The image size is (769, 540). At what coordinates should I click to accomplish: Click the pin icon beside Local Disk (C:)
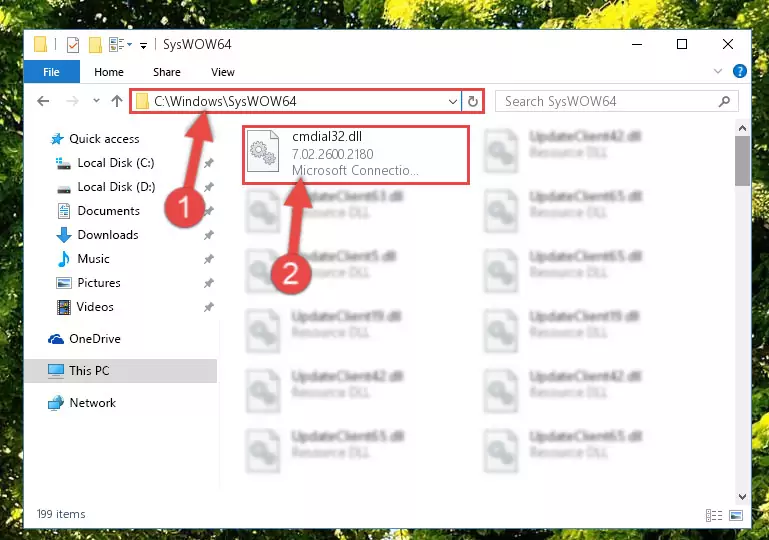[209, 163]
